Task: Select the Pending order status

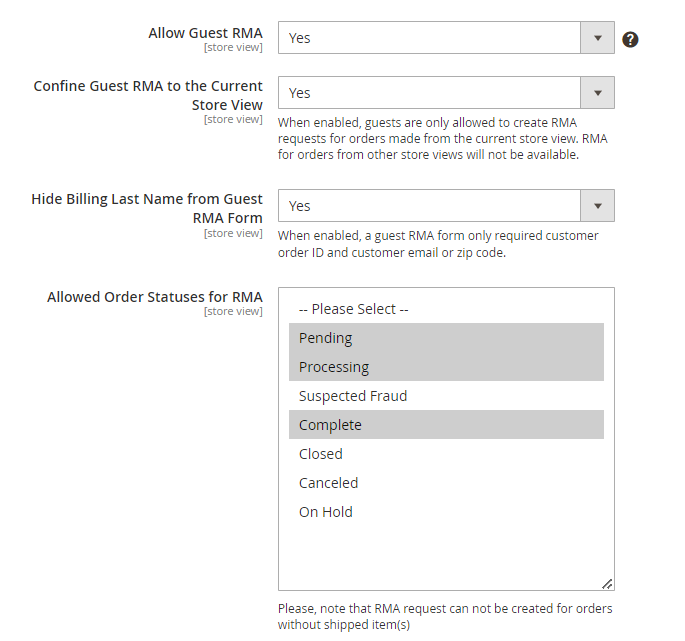Action: tap(446, 338)
